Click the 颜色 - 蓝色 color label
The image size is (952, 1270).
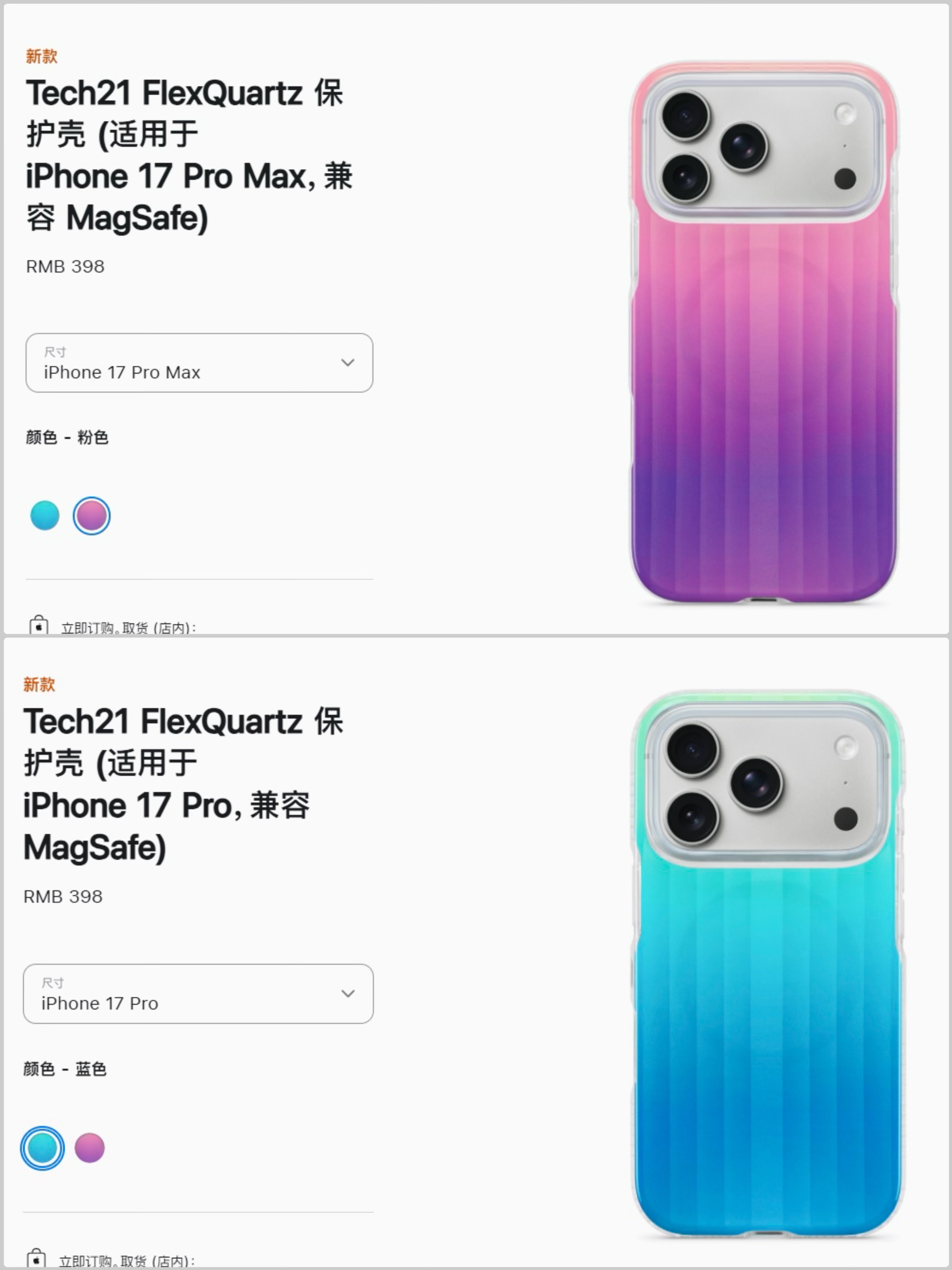[65, 1069]
